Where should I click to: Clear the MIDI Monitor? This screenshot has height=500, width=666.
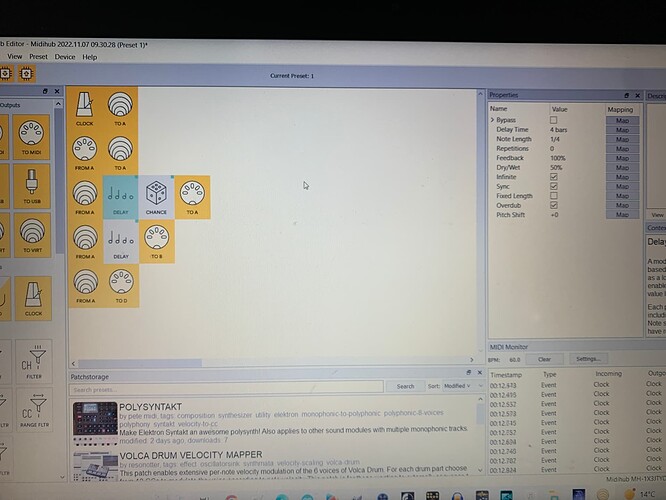pyautogui.click(x=544, y=359)
